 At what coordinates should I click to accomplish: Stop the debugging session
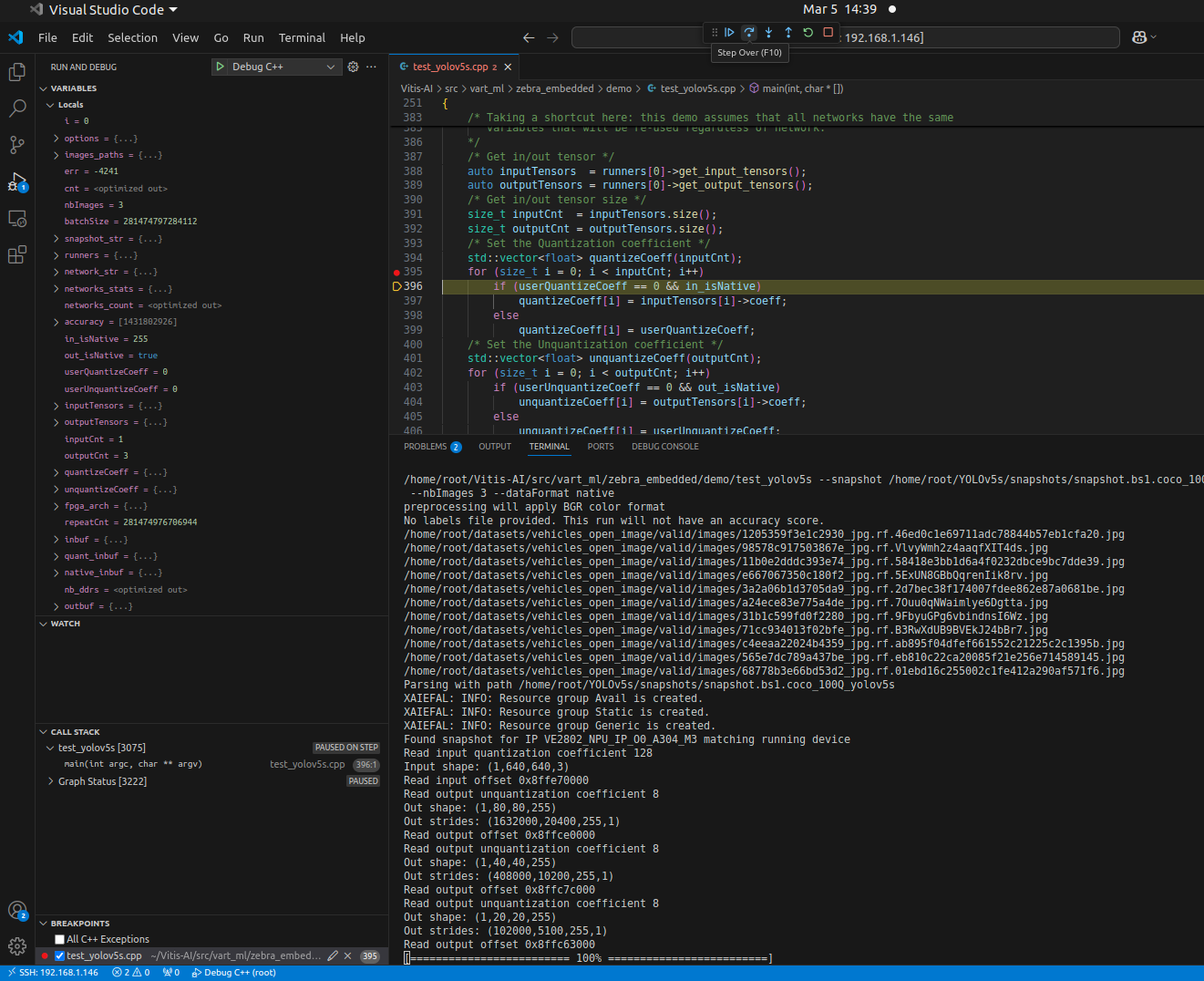pos(828,33)
